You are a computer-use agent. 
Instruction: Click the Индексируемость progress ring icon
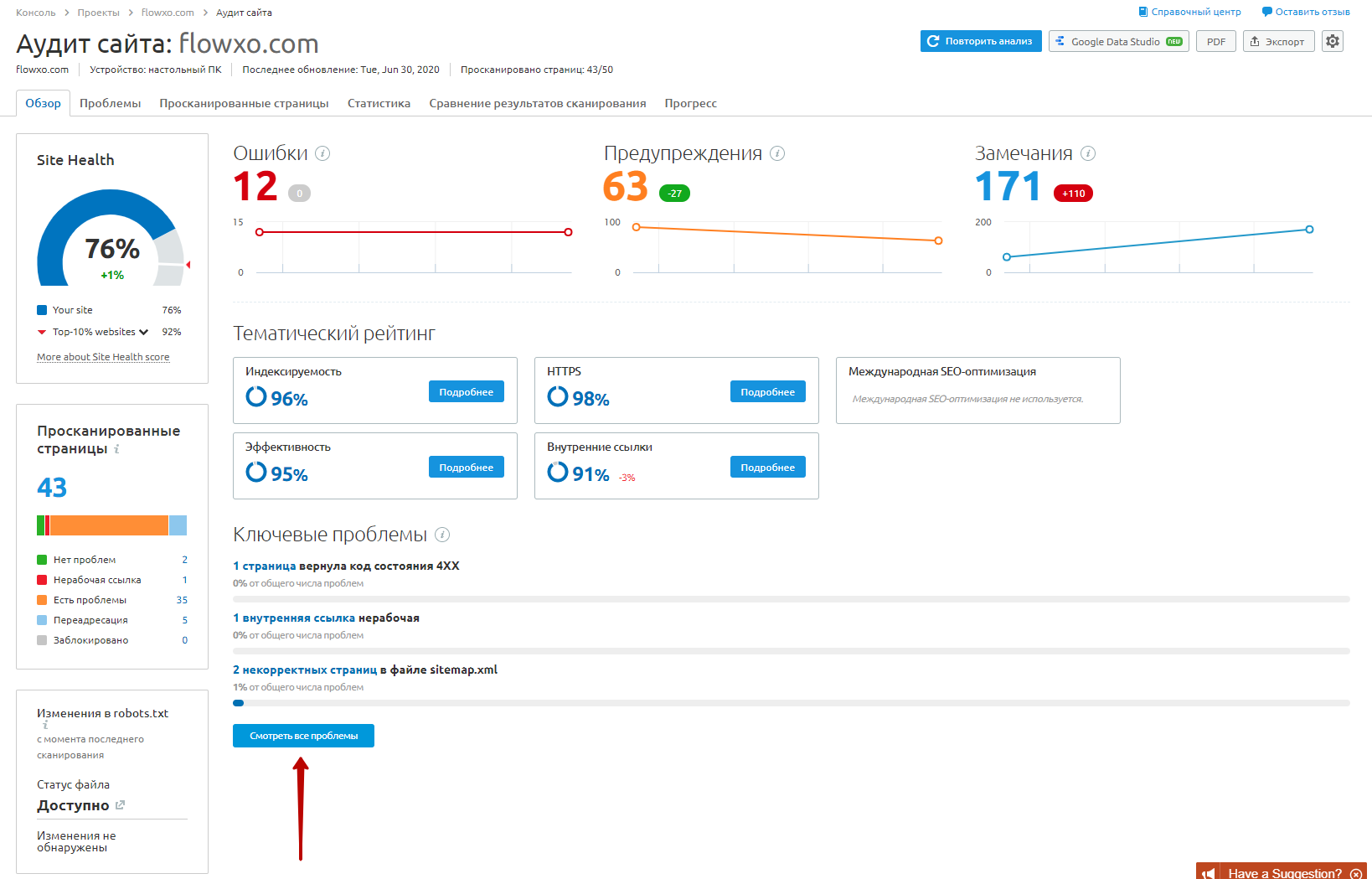tap(255, 396)
